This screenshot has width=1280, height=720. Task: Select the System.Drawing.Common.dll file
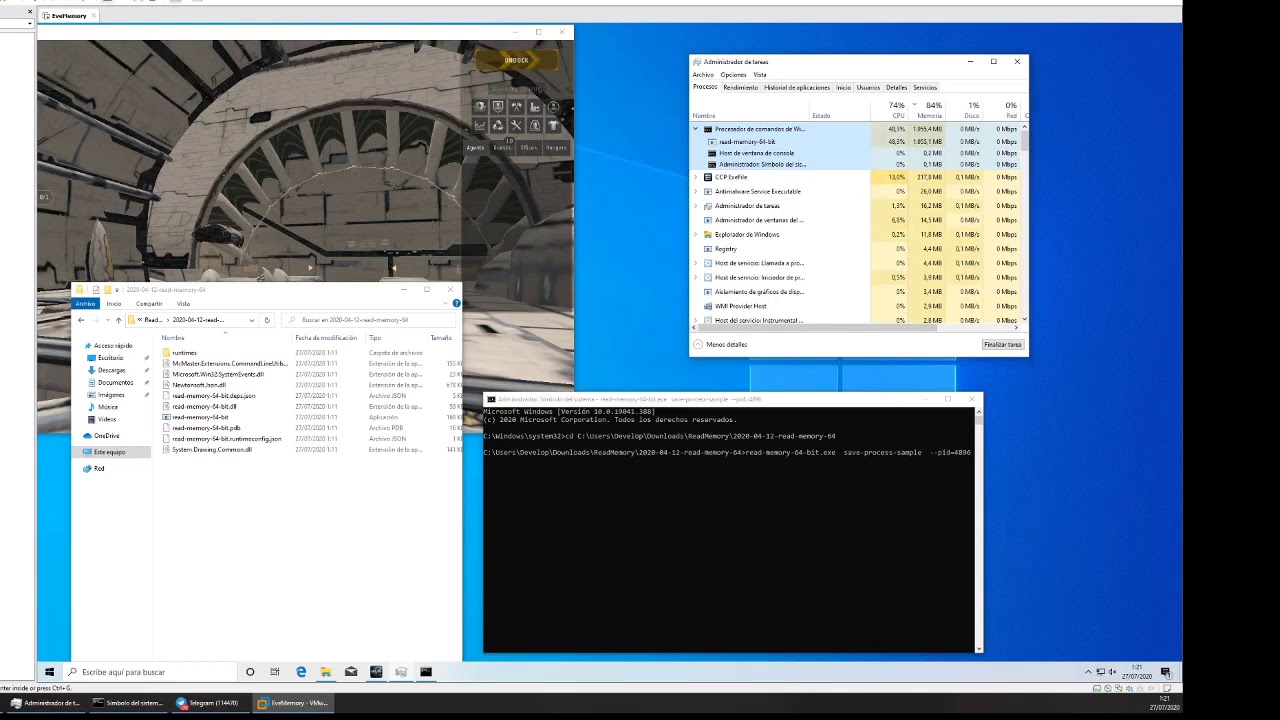click(x=212, y=450)
